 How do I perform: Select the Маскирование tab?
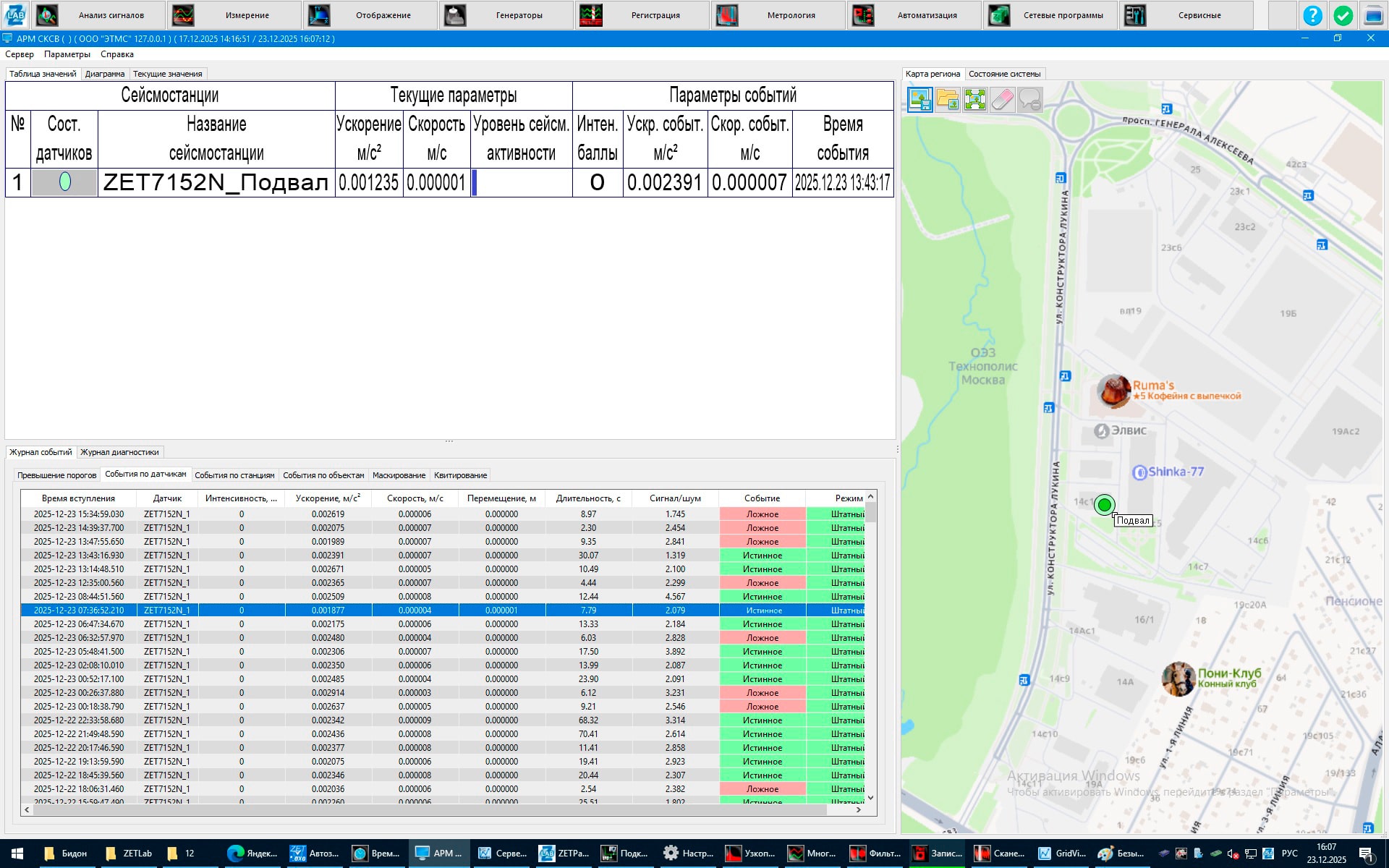399,475
